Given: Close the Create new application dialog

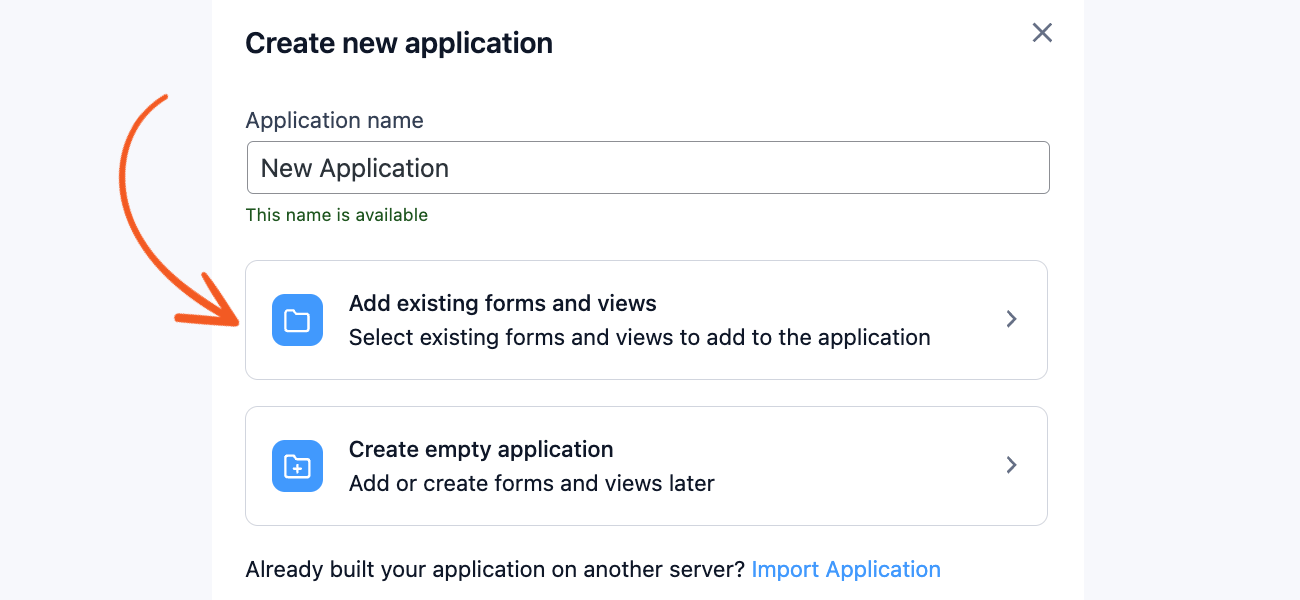Looking at the screenshot, I should 1042,33.
